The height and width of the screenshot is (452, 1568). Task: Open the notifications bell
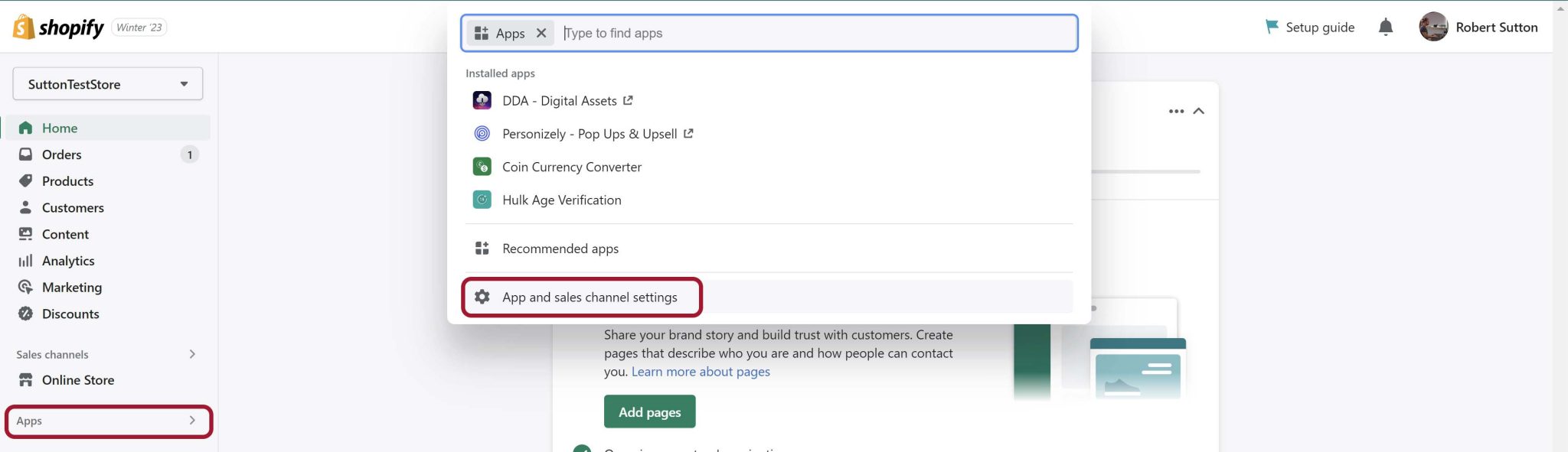1385,28
